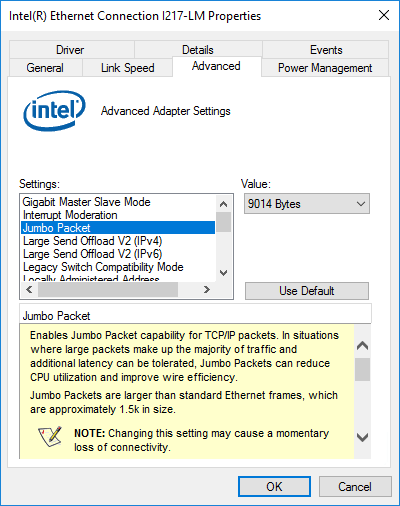
Task: Confirm changes with the OK button
Action: pos(274,487)
